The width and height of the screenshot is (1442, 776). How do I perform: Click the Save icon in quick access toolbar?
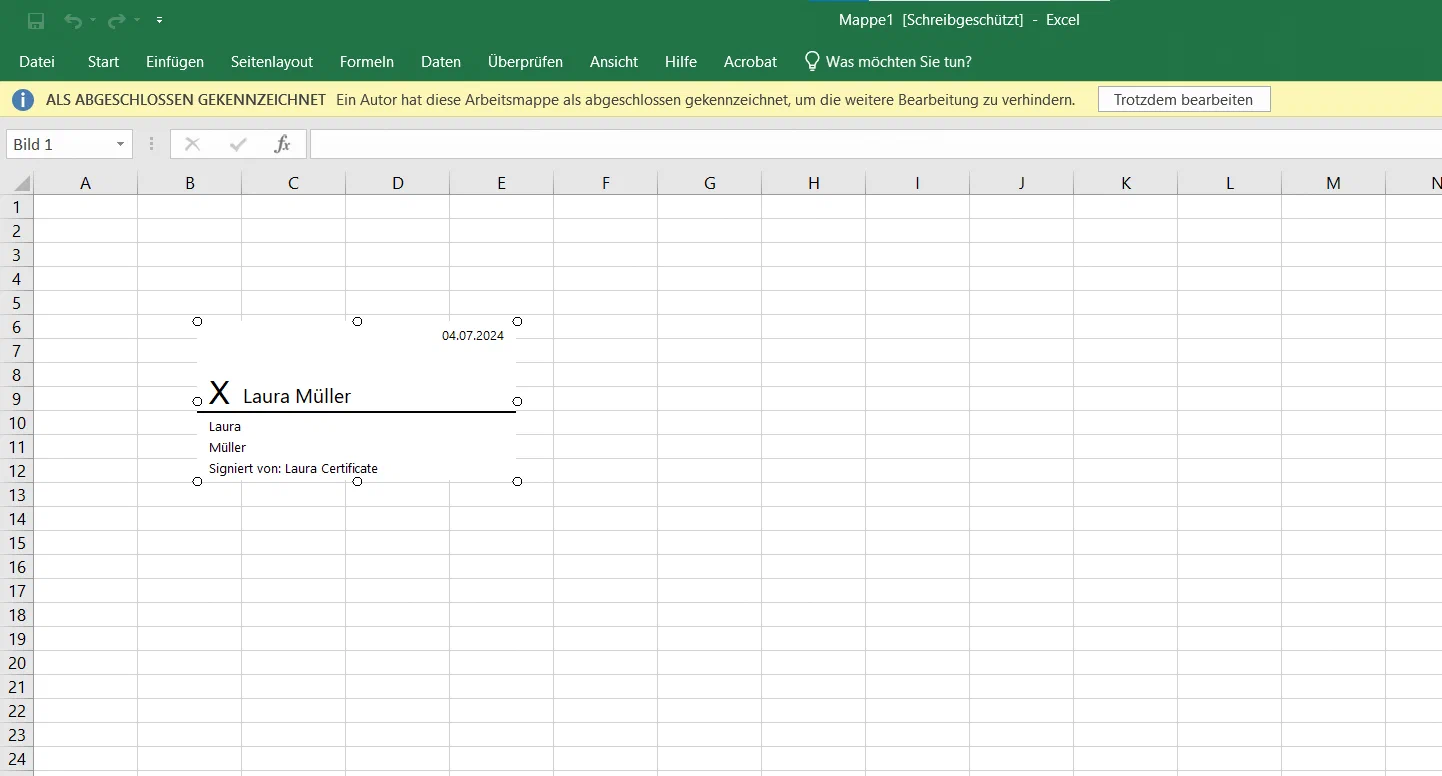pyautogui.click(x=36, y=20)
